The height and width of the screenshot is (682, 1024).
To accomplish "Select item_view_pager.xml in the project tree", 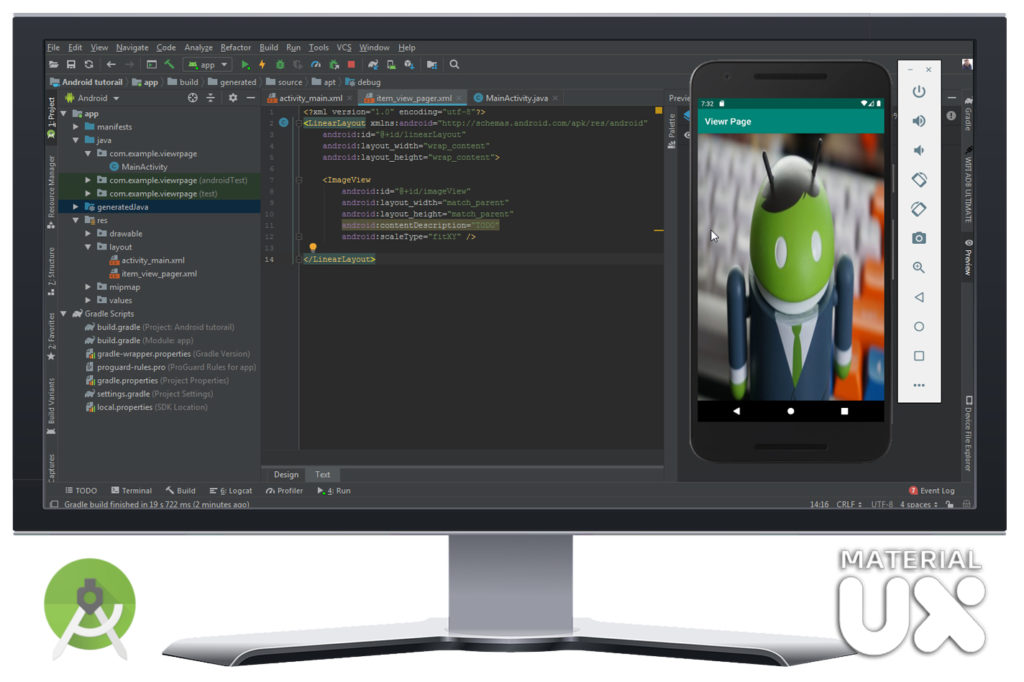I will coord(159,274).
